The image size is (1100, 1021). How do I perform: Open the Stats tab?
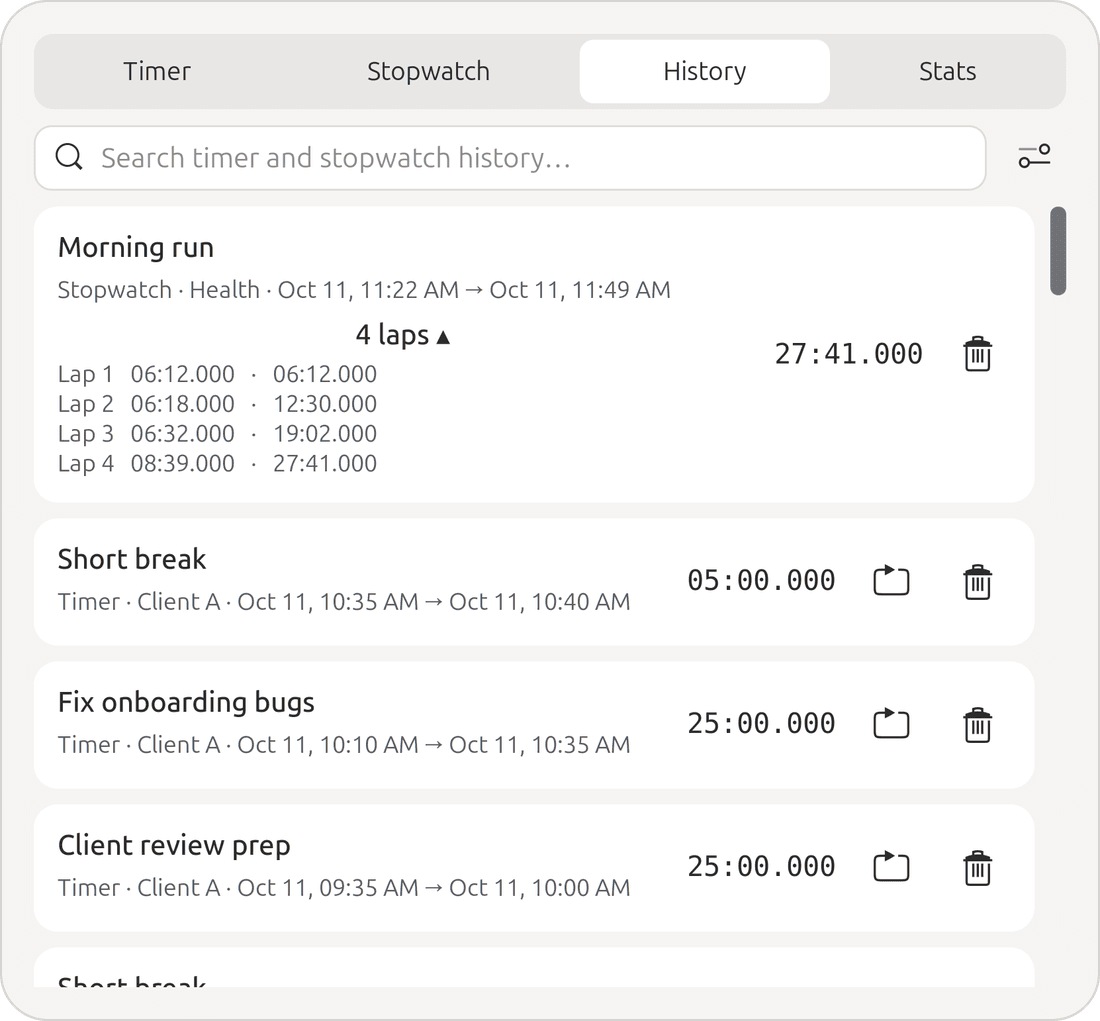pyautogui.click(x=947, y=72)
